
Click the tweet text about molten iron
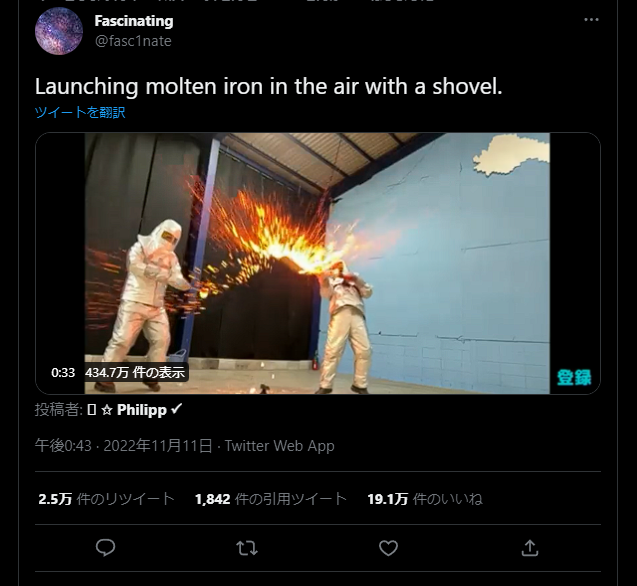point(268,86)
